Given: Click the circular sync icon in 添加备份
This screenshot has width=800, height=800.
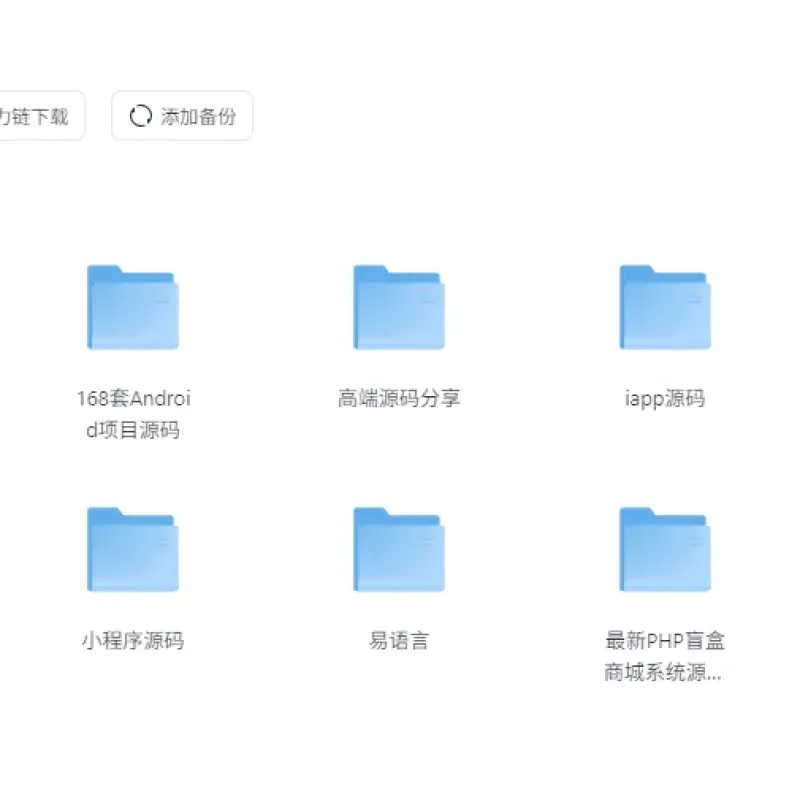Looking at the screenshot, I should pyautogui.click(x=140, y=116).
